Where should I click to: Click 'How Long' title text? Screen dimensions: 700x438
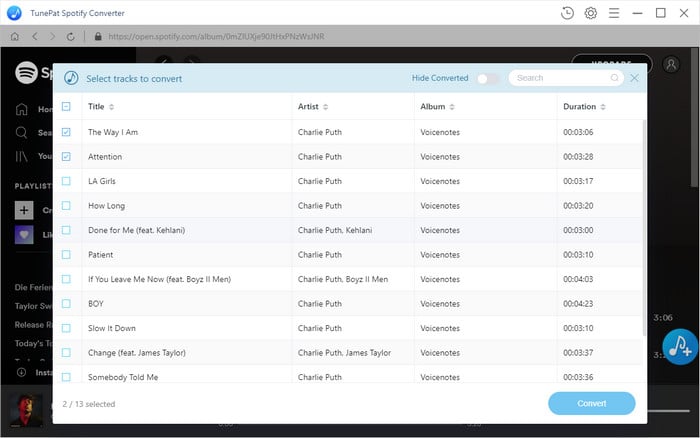tap(106, 206)
